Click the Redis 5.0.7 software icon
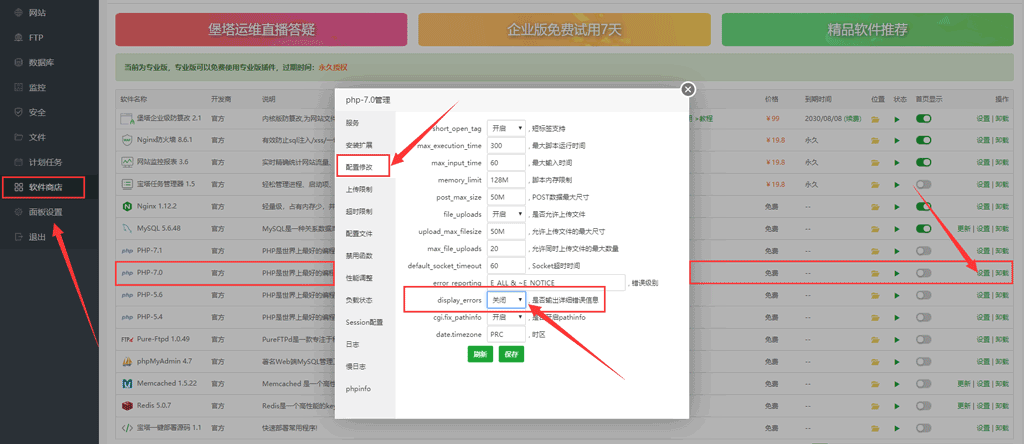The width and height of the screenshot is (1024, 444). 127,406
